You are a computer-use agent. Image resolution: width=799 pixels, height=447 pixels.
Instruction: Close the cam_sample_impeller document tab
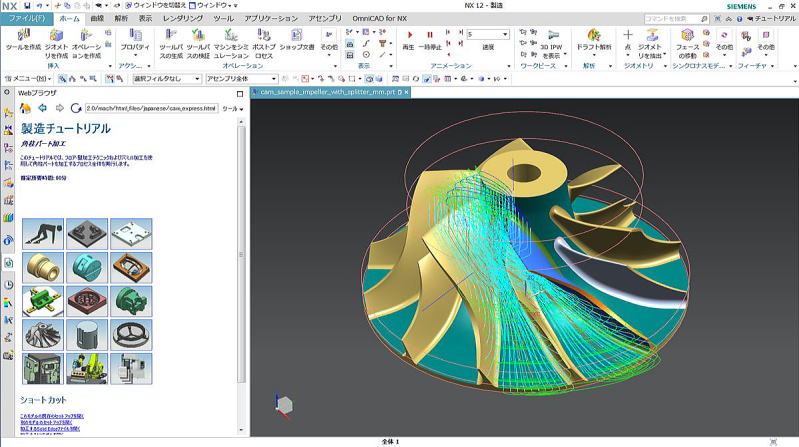coord(406,92)
